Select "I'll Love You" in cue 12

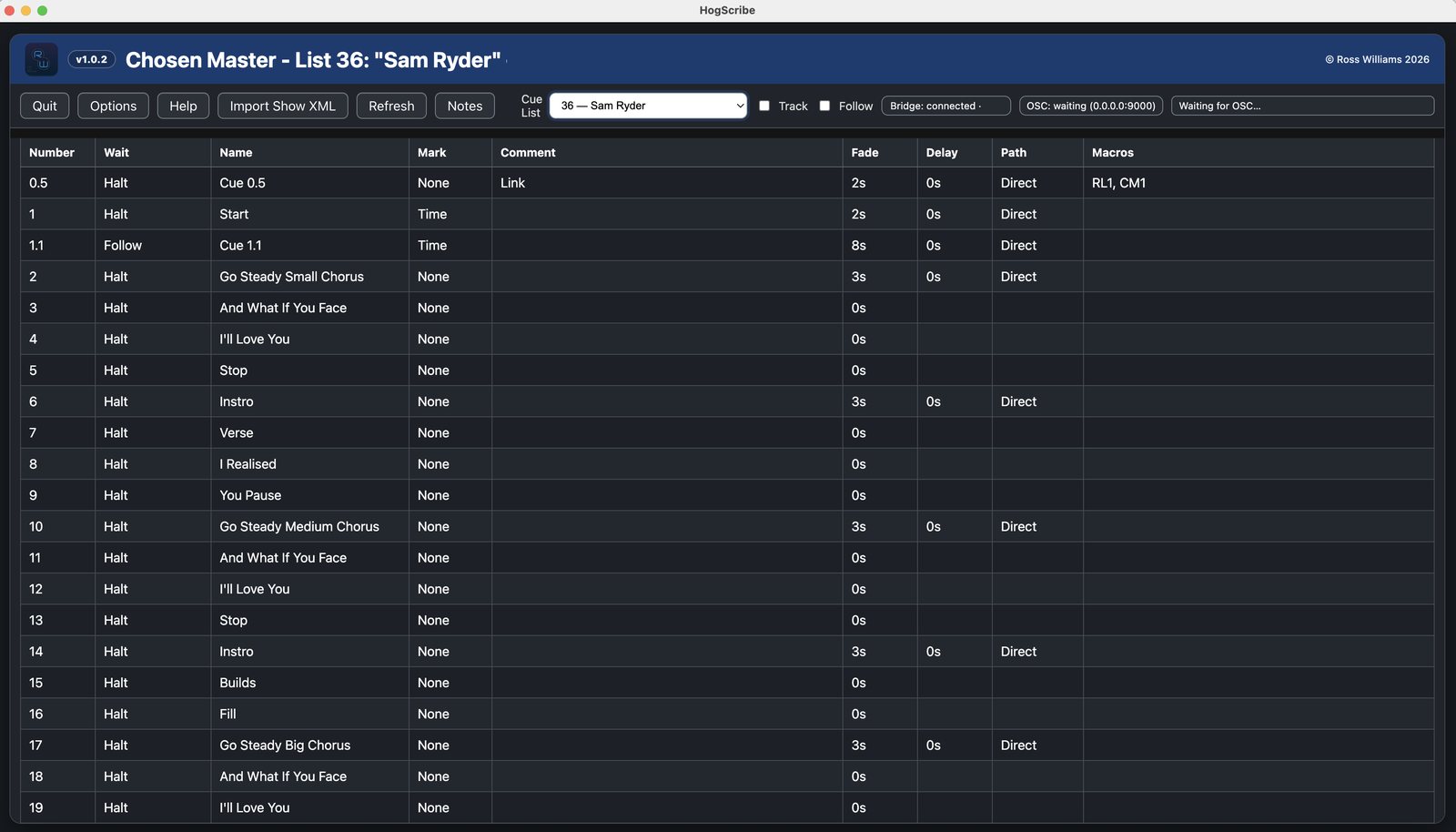pyautogui.click(x=255, y=589)
